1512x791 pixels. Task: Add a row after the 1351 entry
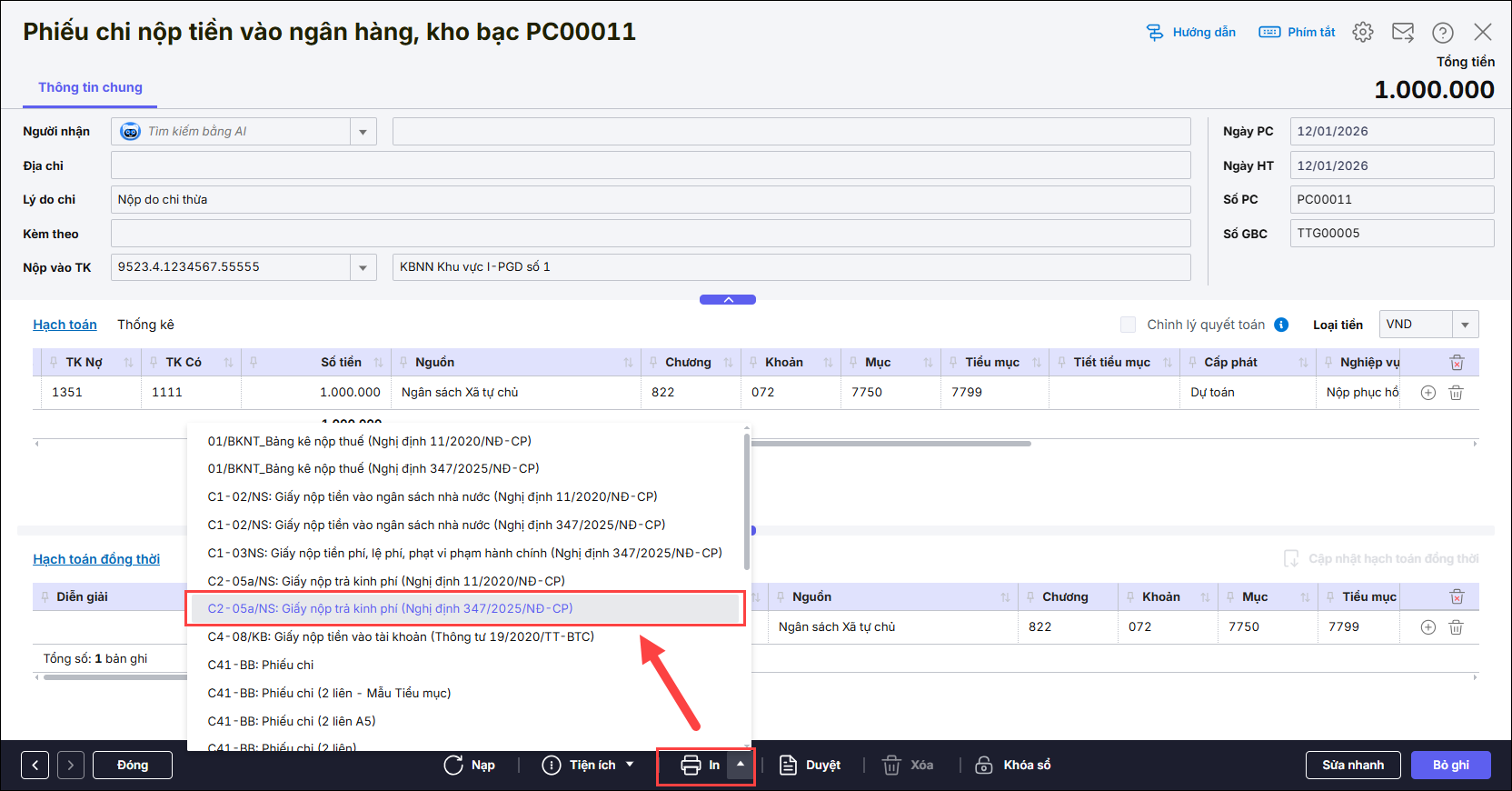(1428, 393)
